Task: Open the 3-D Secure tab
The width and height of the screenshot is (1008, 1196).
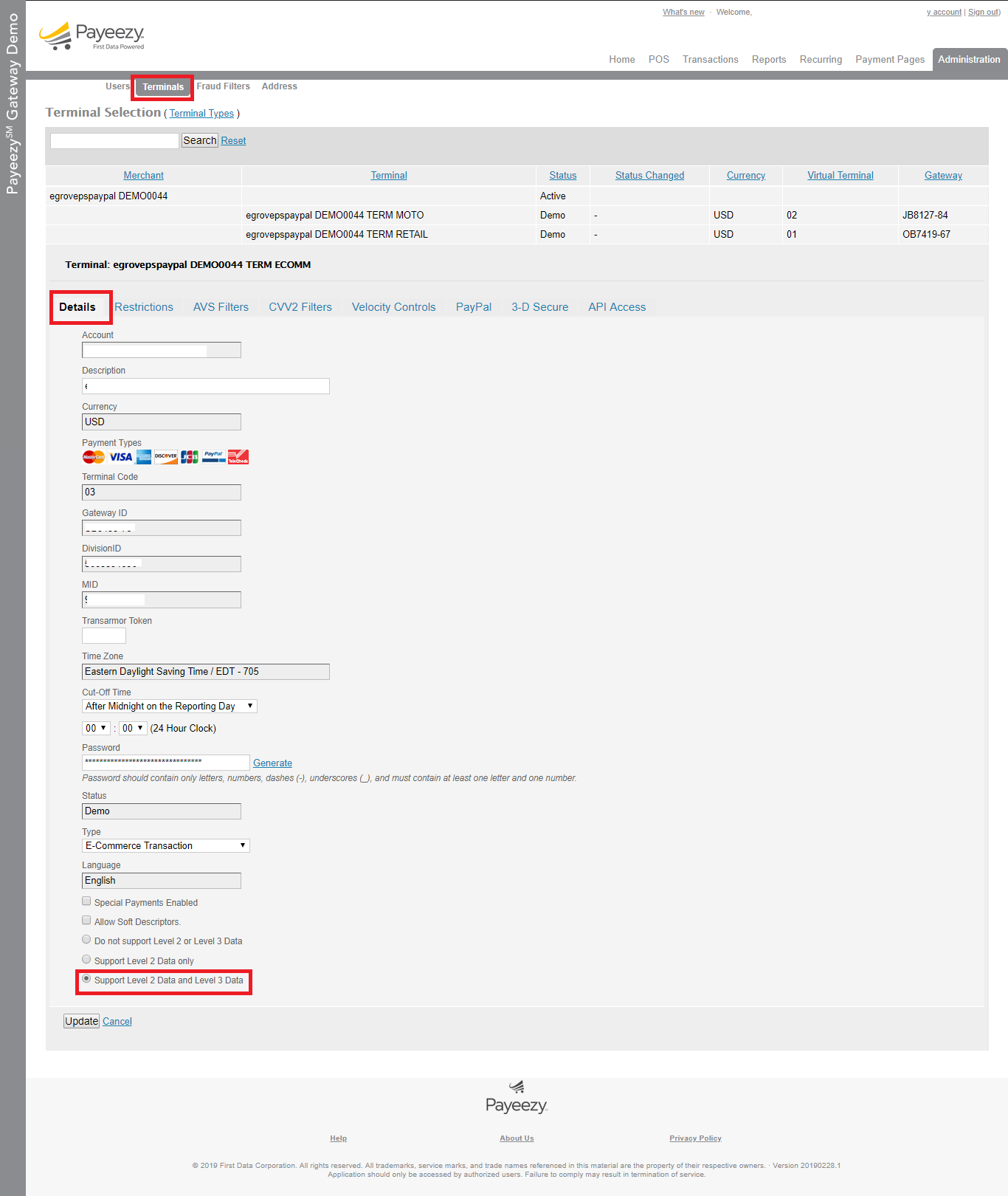Action: click(x=540, y=307)
